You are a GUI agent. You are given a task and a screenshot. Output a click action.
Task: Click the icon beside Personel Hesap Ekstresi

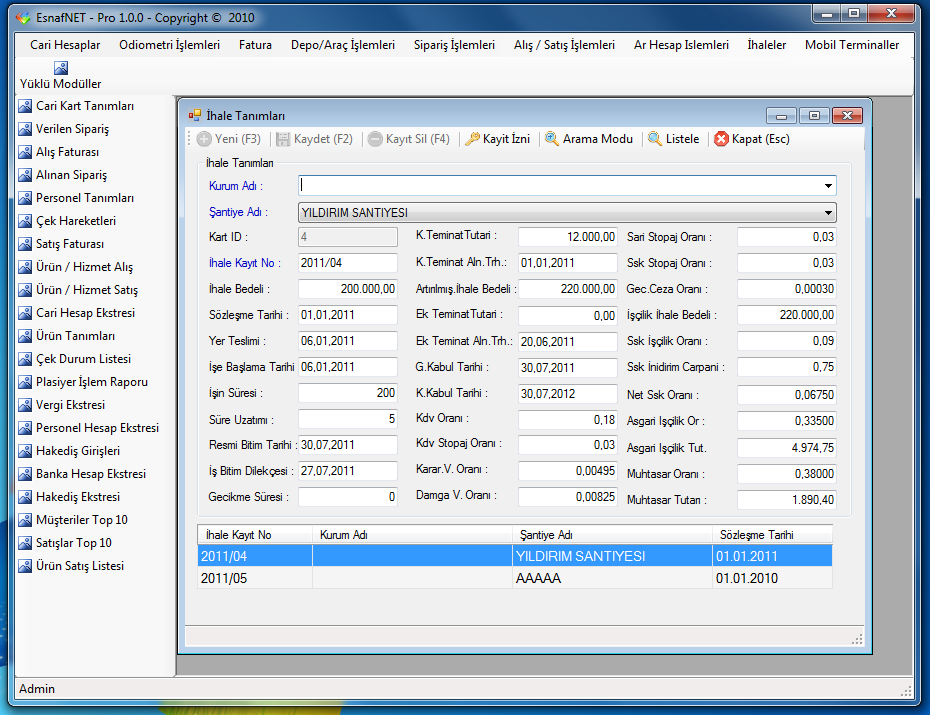coord(25,428)
